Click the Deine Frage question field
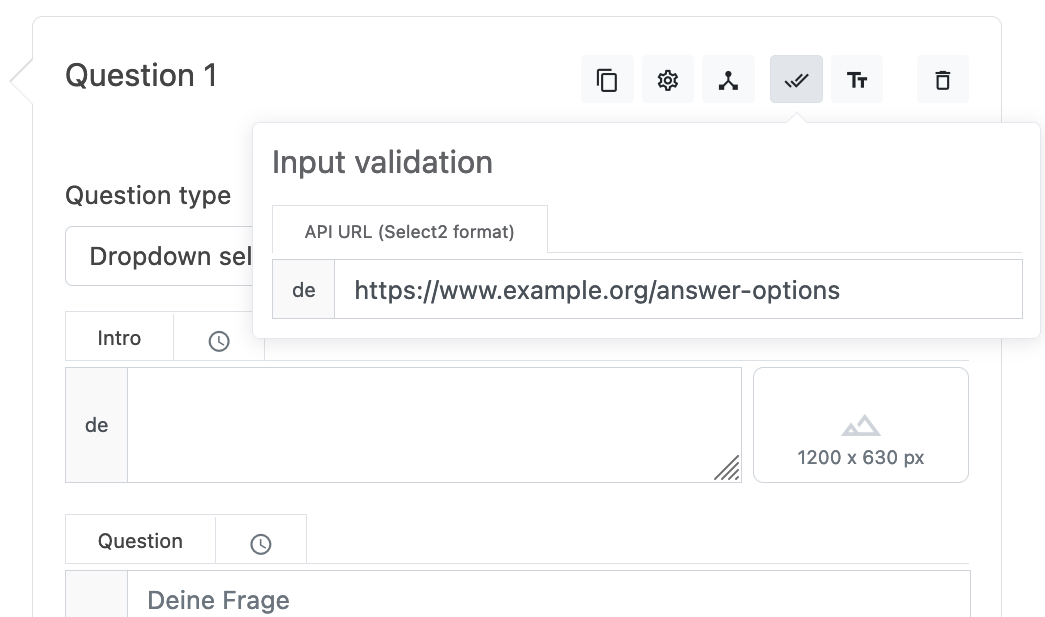1045x617 pixels. click(x=548, y=599)
